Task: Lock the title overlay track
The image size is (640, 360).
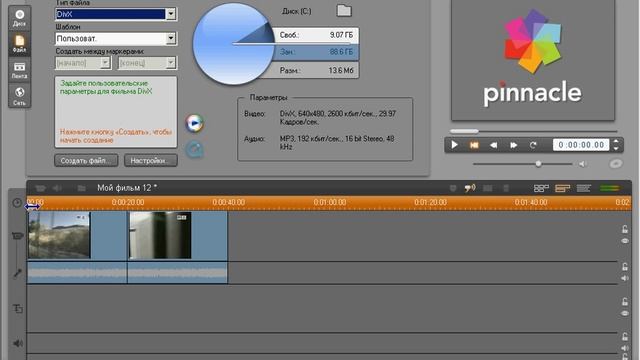Action: pos(625,302)
